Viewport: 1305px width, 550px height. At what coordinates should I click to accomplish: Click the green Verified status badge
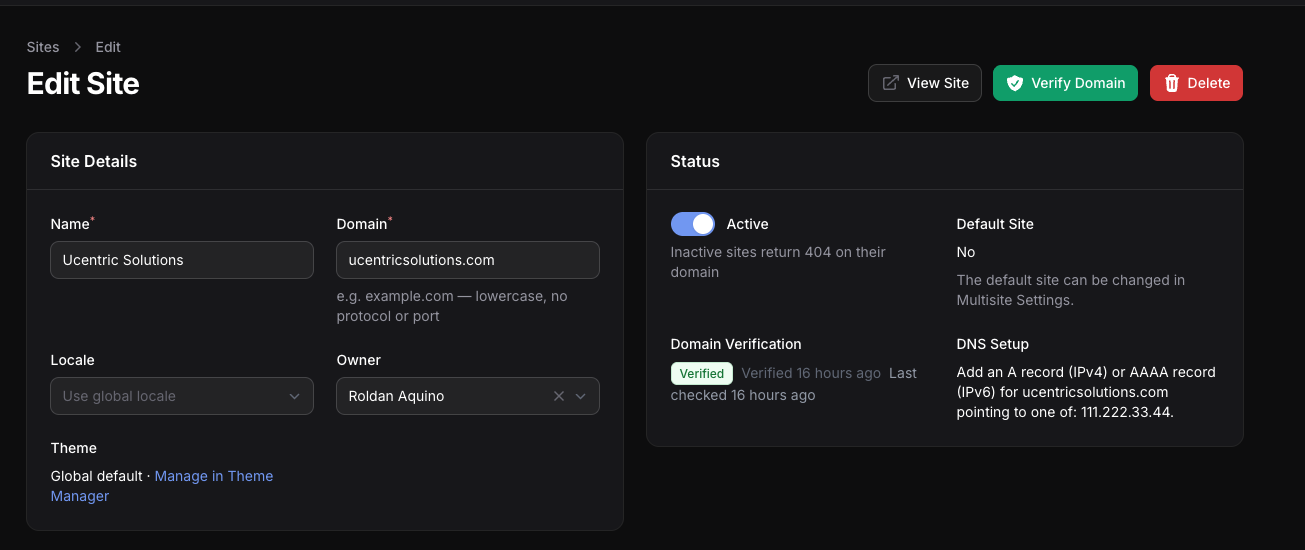(701, 373)
